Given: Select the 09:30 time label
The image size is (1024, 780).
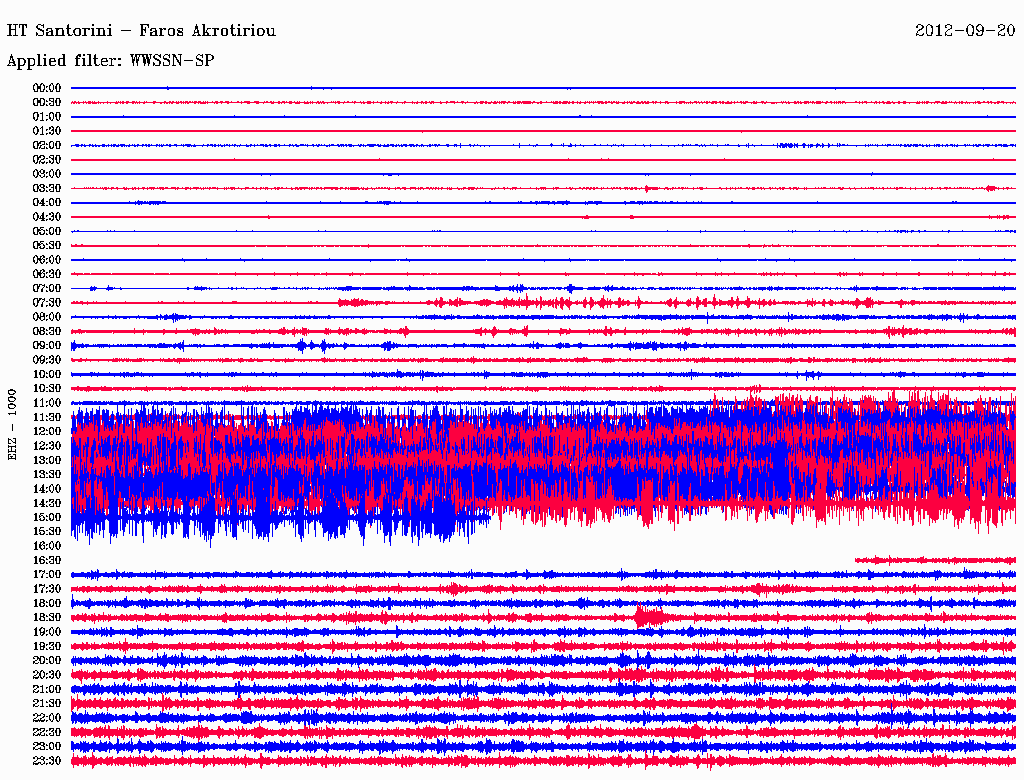Looking at the screenshot, I should 47,361.
